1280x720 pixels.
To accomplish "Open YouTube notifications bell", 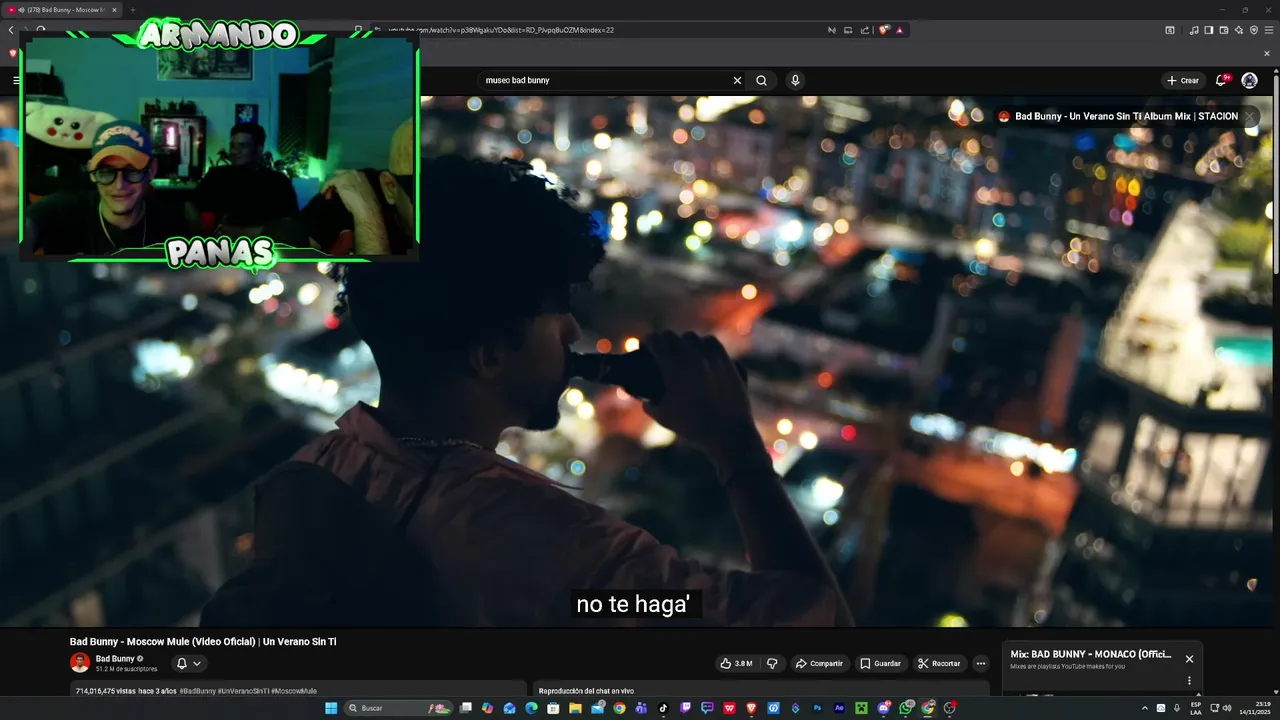I will (1221, 80).
